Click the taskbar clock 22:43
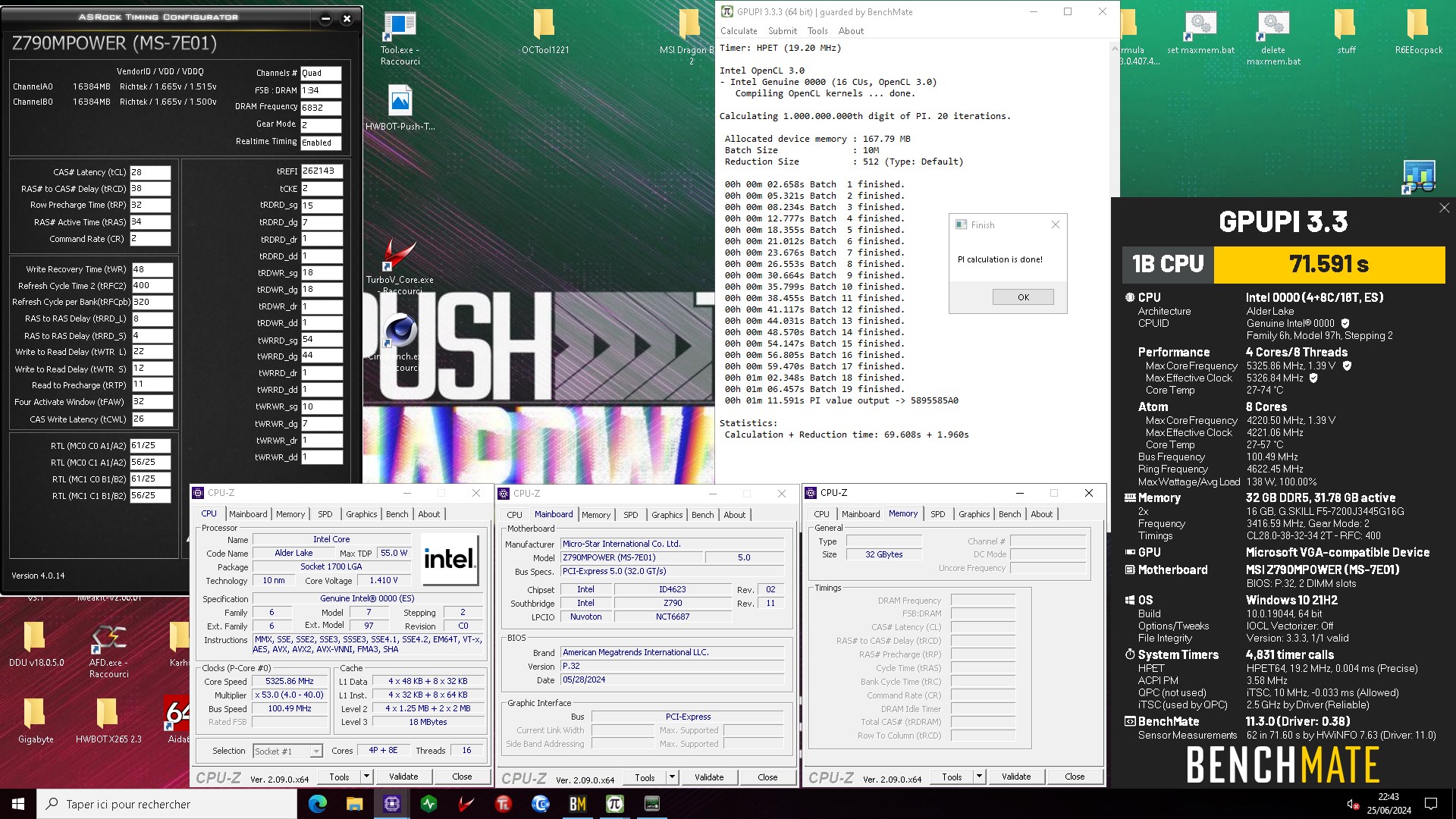The width and height of the screenshot is (1456, 819). (x=1389, y=804)
